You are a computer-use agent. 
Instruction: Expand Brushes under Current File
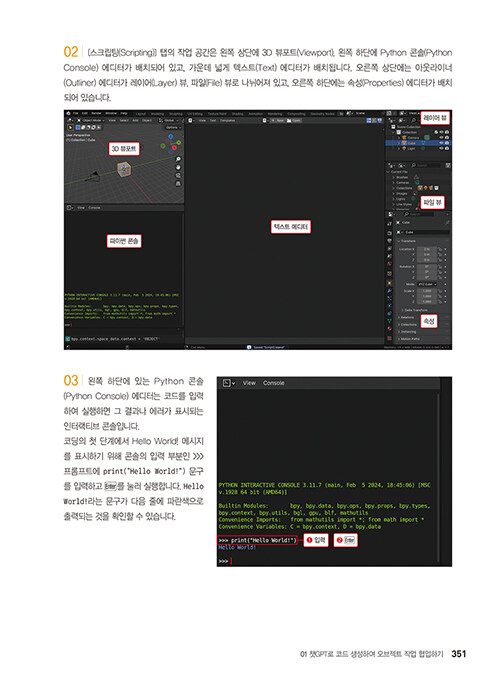point(394,178)
